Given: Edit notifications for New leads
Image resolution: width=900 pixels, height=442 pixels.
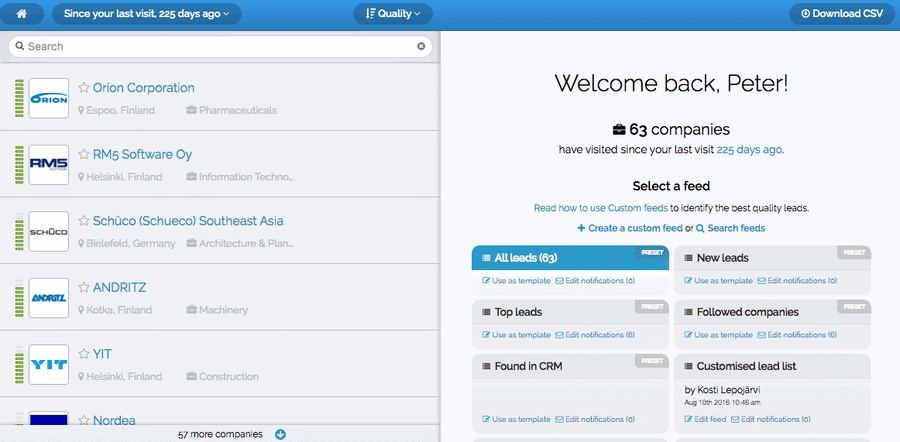Looking at the screenshot, I should pos(797,281).
